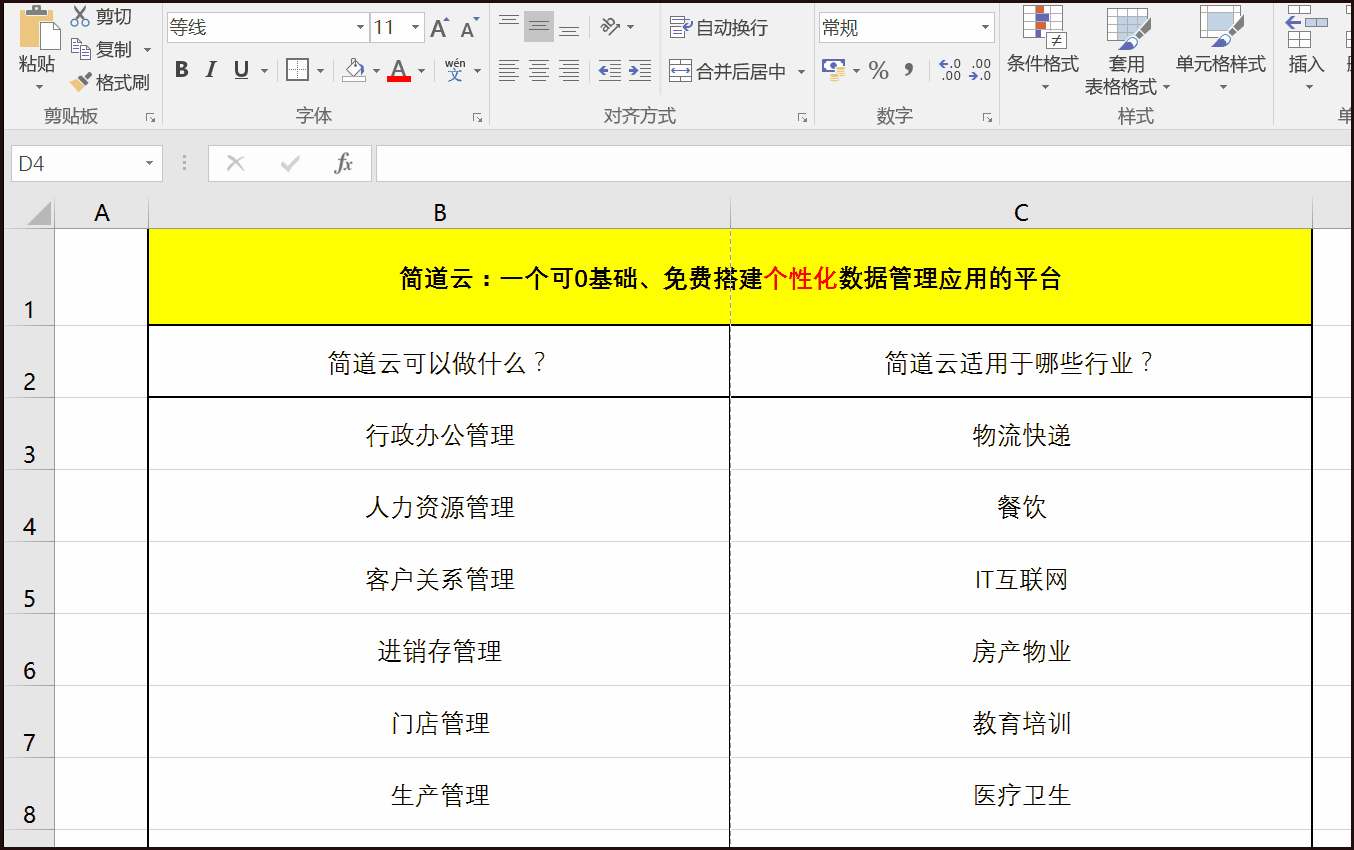Select cell 教育培训
The width and height of the screenshot is (1354, 850).
pos(1021,722)
